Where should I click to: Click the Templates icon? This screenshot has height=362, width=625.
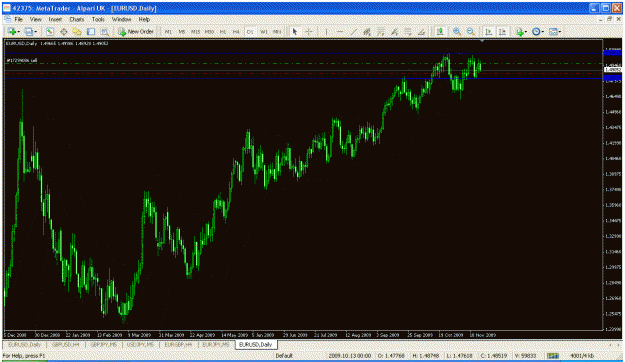[x=553, y=31]
